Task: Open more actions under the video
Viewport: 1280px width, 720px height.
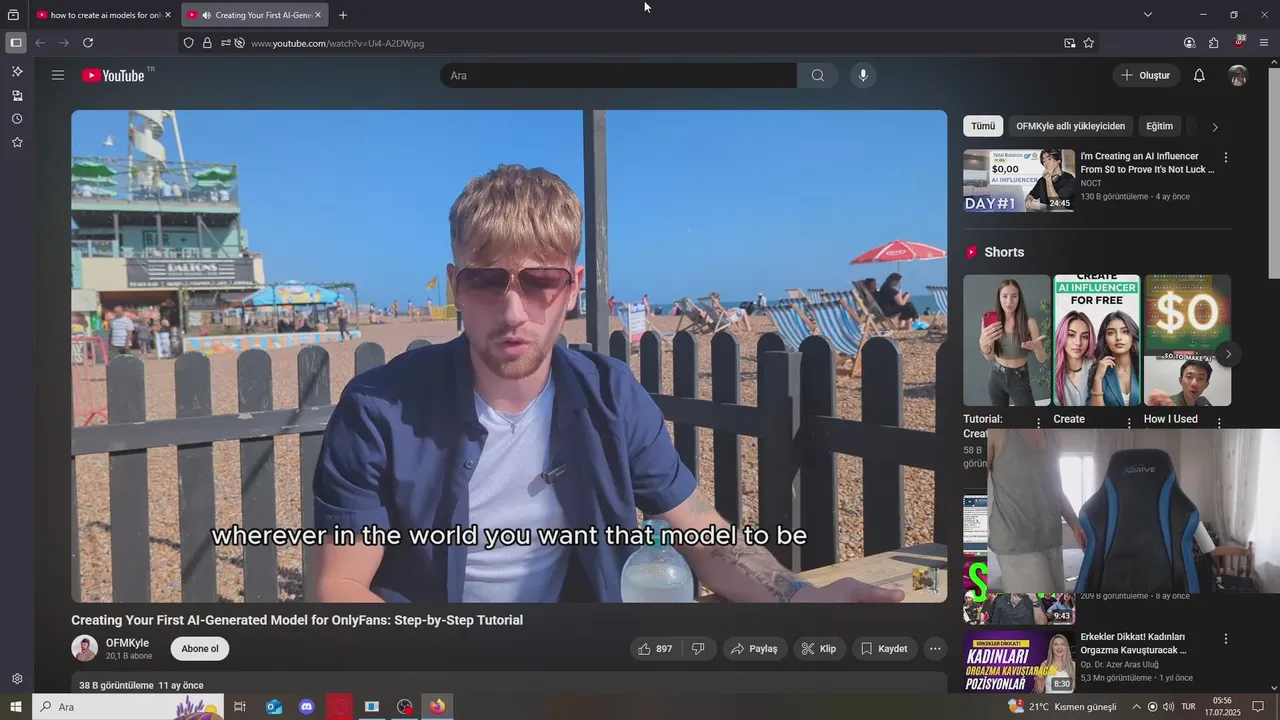Action: pos(935,649)
